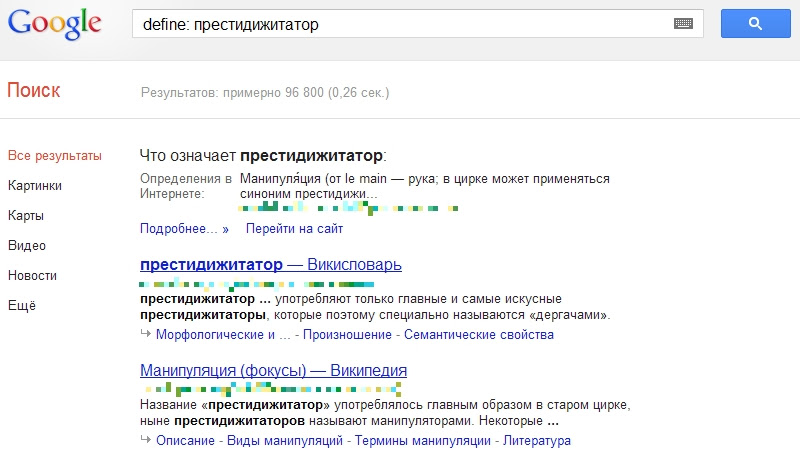Click the snippet mentioning «дергачами»

(x=375, y=307)
